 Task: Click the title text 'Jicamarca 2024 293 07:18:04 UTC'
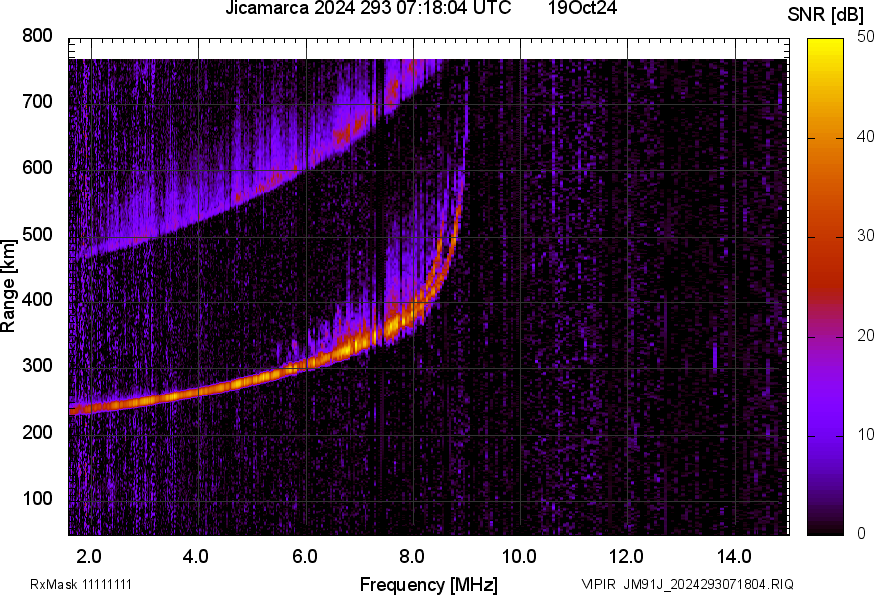pos(368,8)
